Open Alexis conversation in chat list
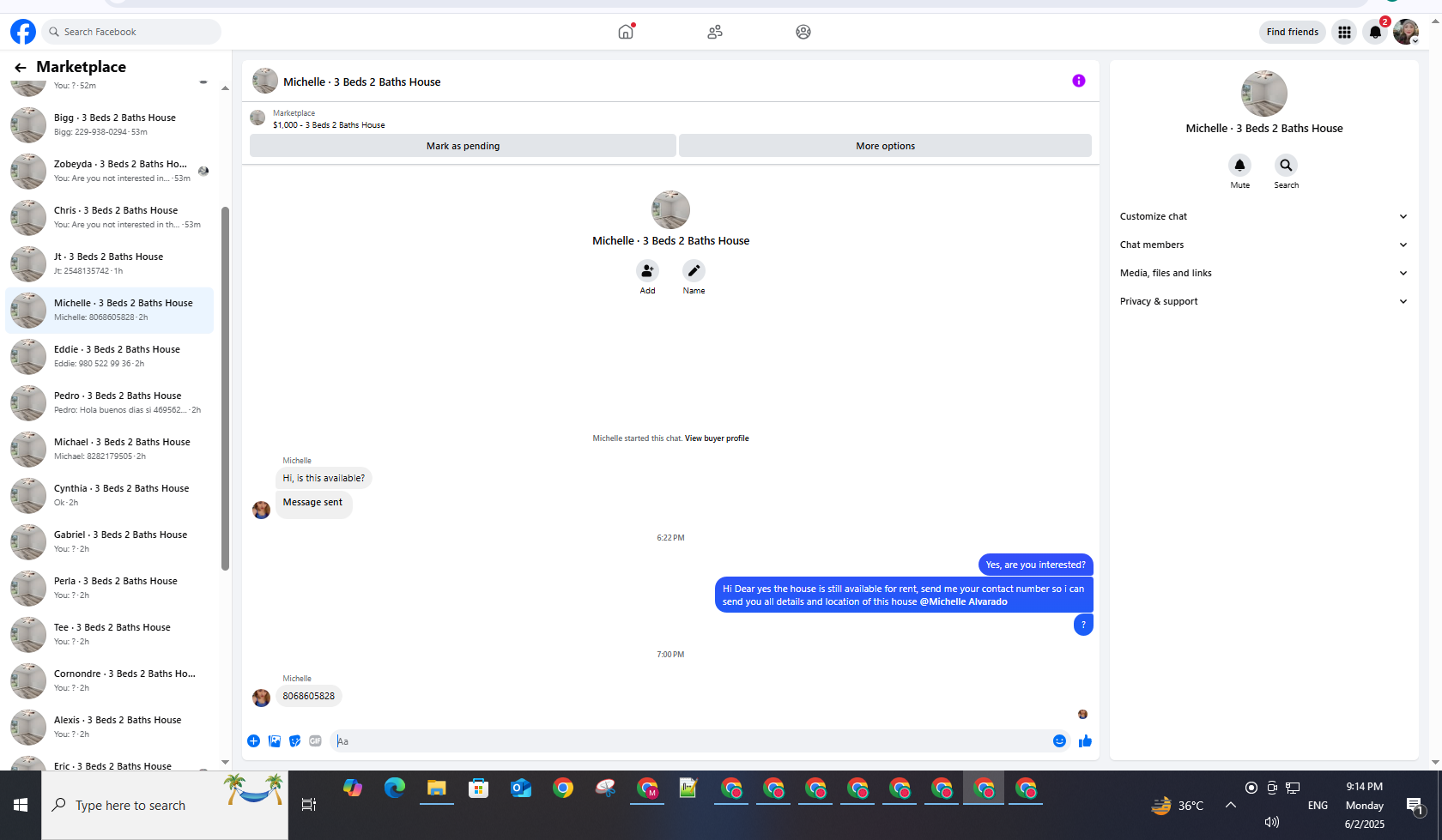 click(110, 728)
